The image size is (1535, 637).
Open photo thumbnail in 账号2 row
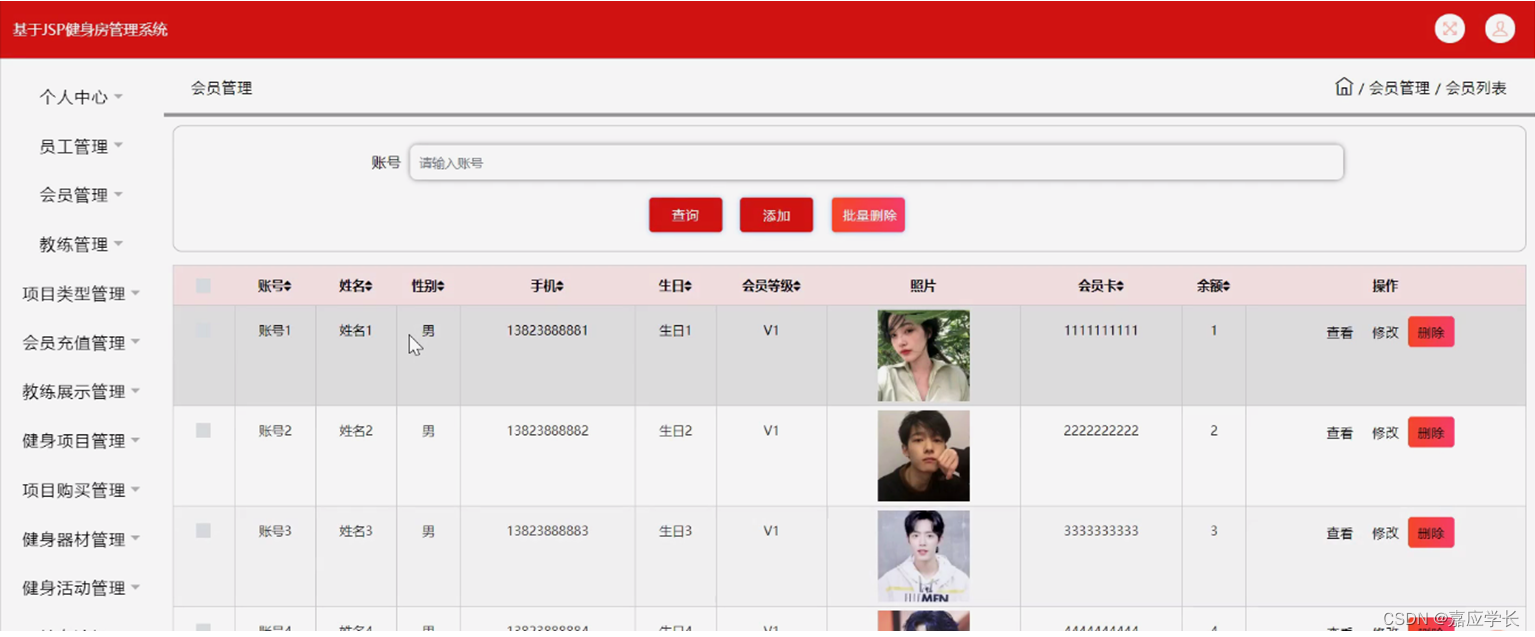coord(923,456)
